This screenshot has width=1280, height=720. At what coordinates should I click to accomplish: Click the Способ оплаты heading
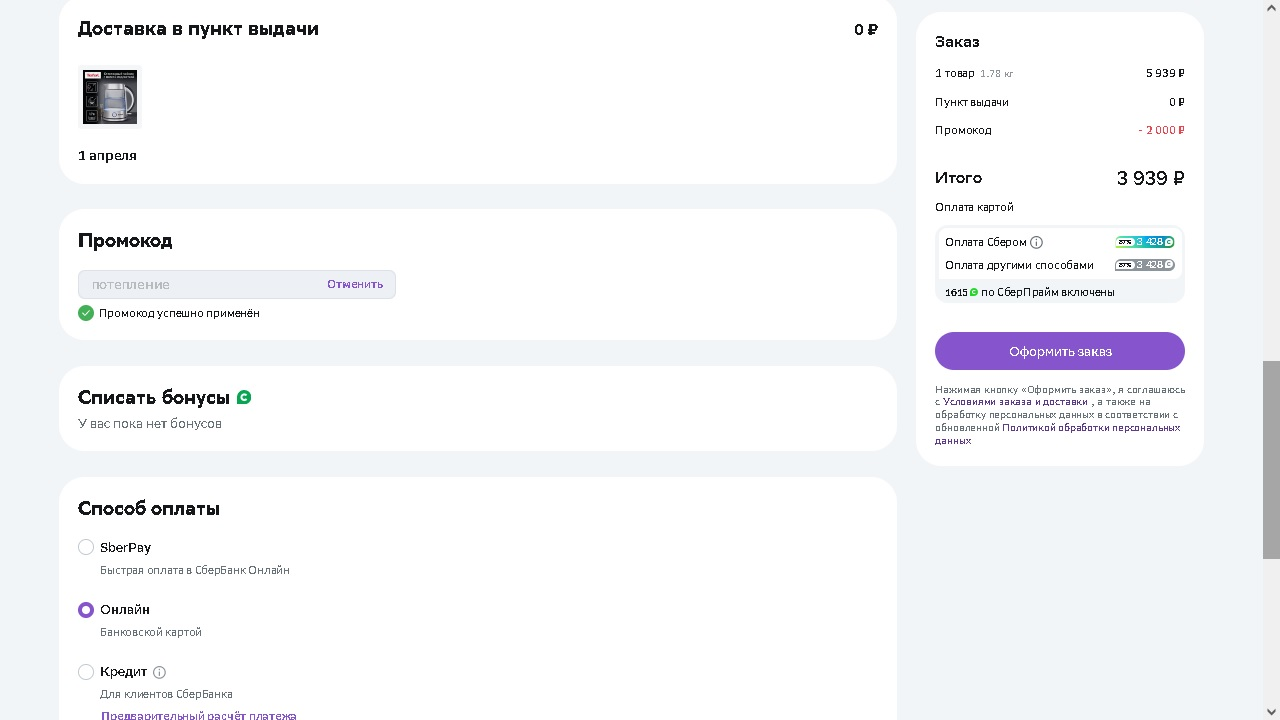[x=149, y=509]
